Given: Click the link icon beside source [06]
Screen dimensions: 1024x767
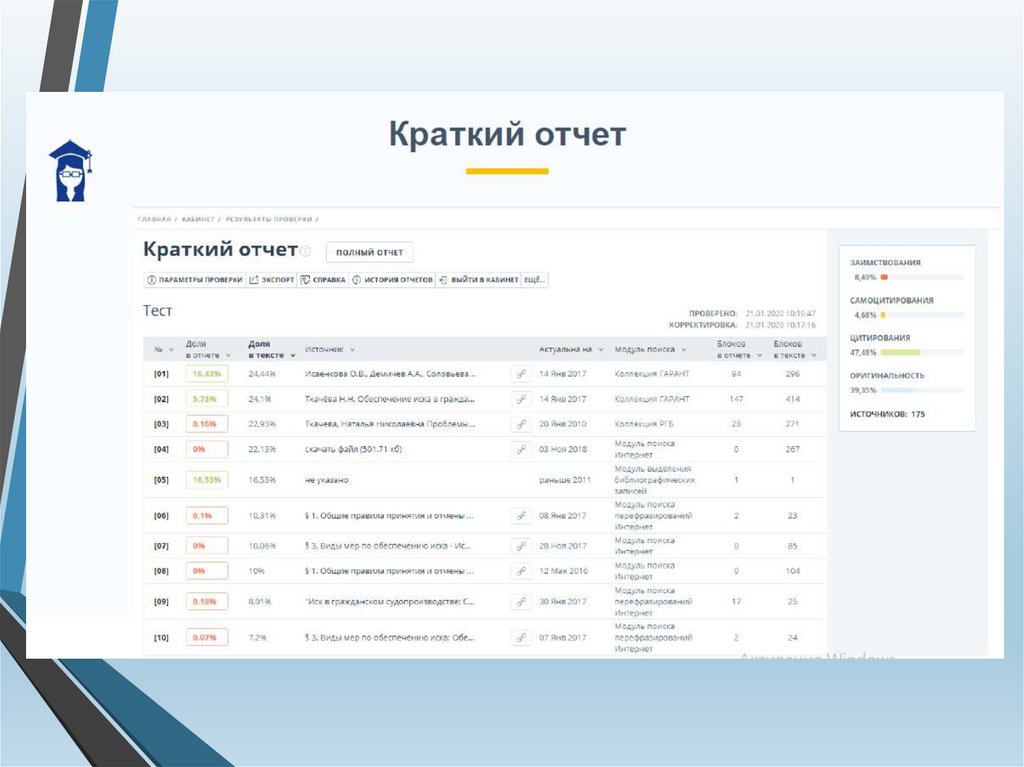Looking at the screenshot, I should coord(521,516).
